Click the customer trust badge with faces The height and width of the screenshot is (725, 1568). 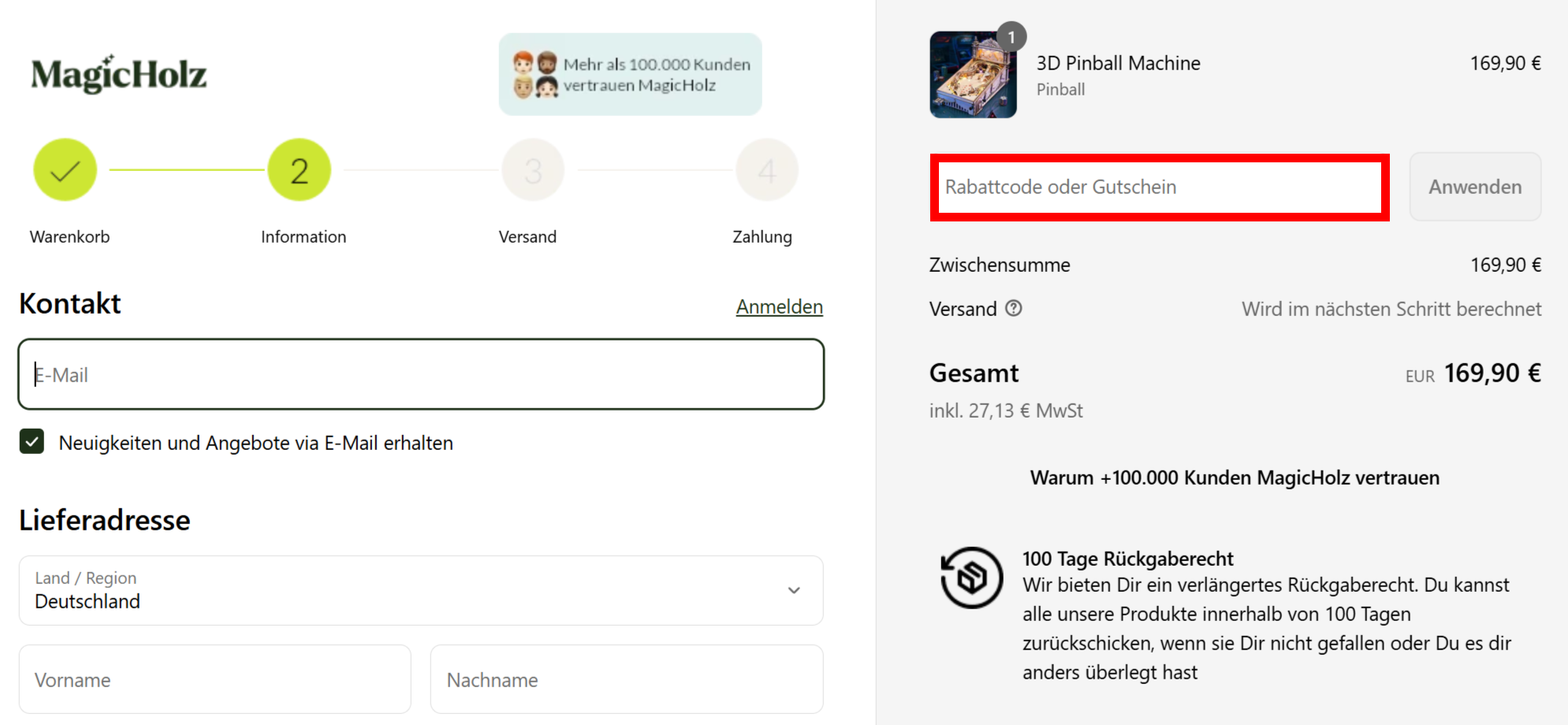[631, 74]
